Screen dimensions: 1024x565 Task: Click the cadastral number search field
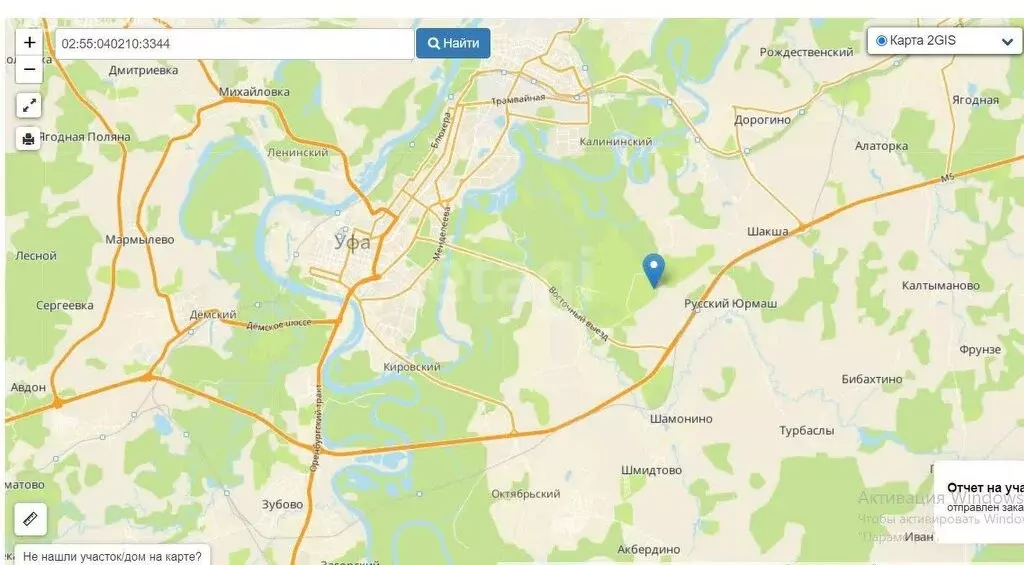pos(234,44)
